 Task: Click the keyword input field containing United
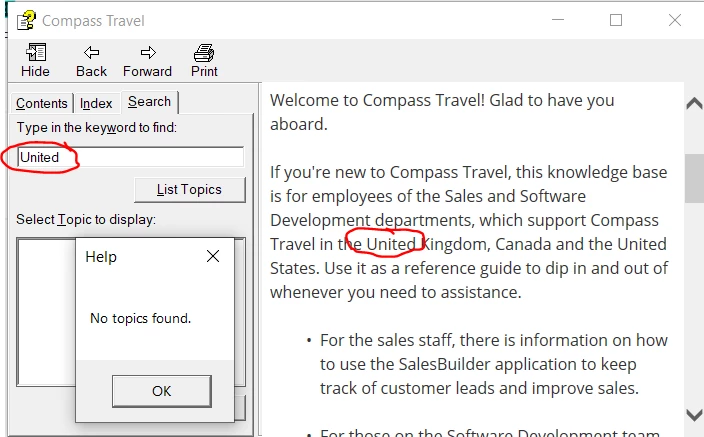pyautogui.click(x=131, y=157)
